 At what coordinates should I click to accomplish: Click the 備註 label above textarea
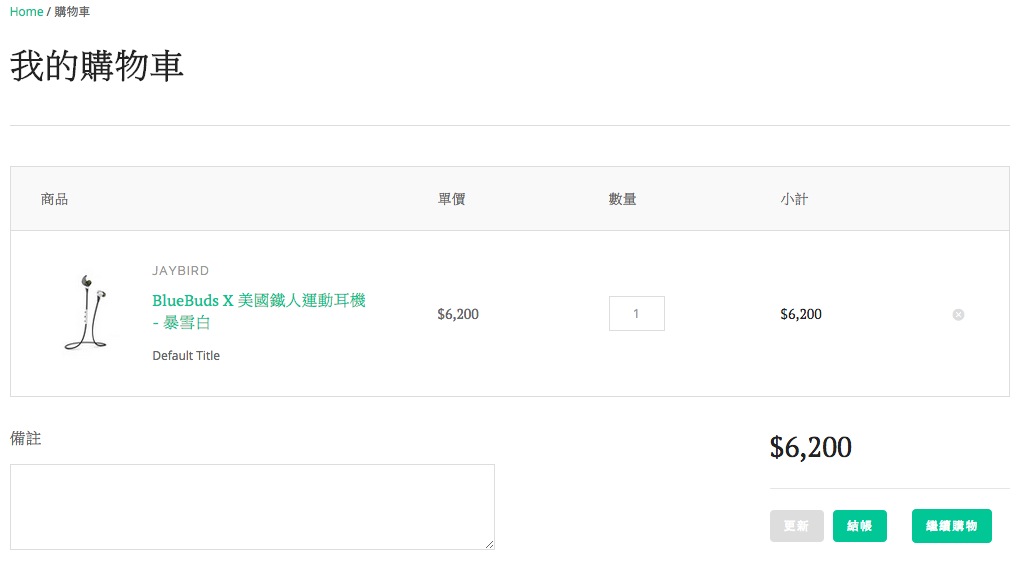[25, 438]
